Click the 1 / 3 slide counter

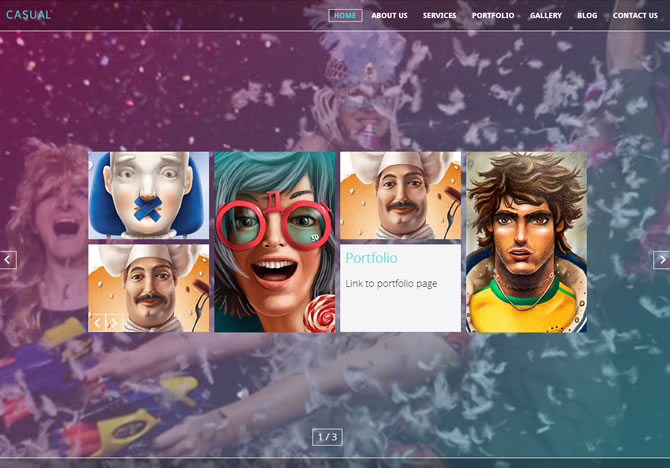tap(328, 437)
